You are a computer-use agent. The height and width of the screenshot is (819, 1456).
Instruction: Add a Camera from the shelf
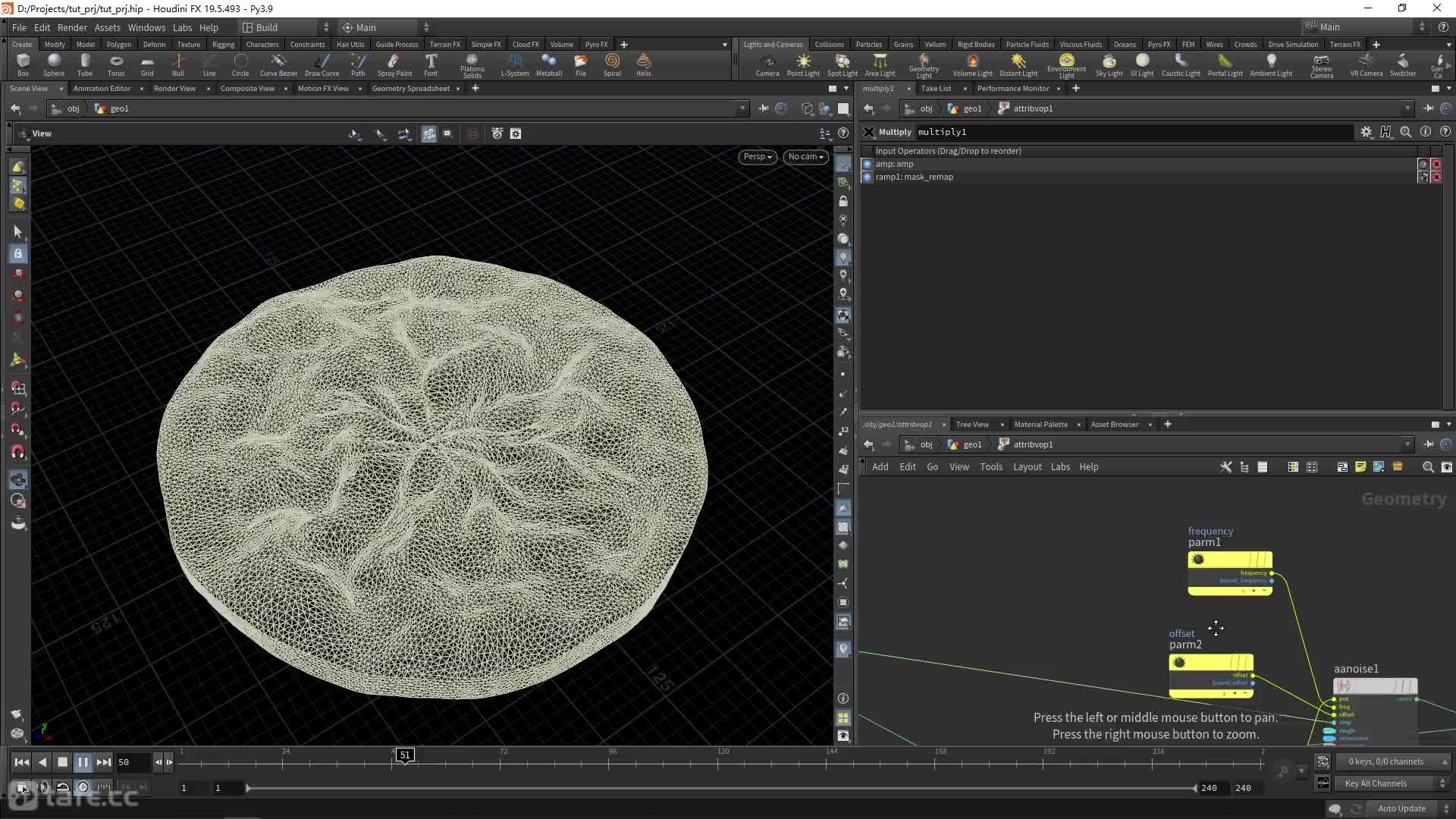(x=767, y=64)
